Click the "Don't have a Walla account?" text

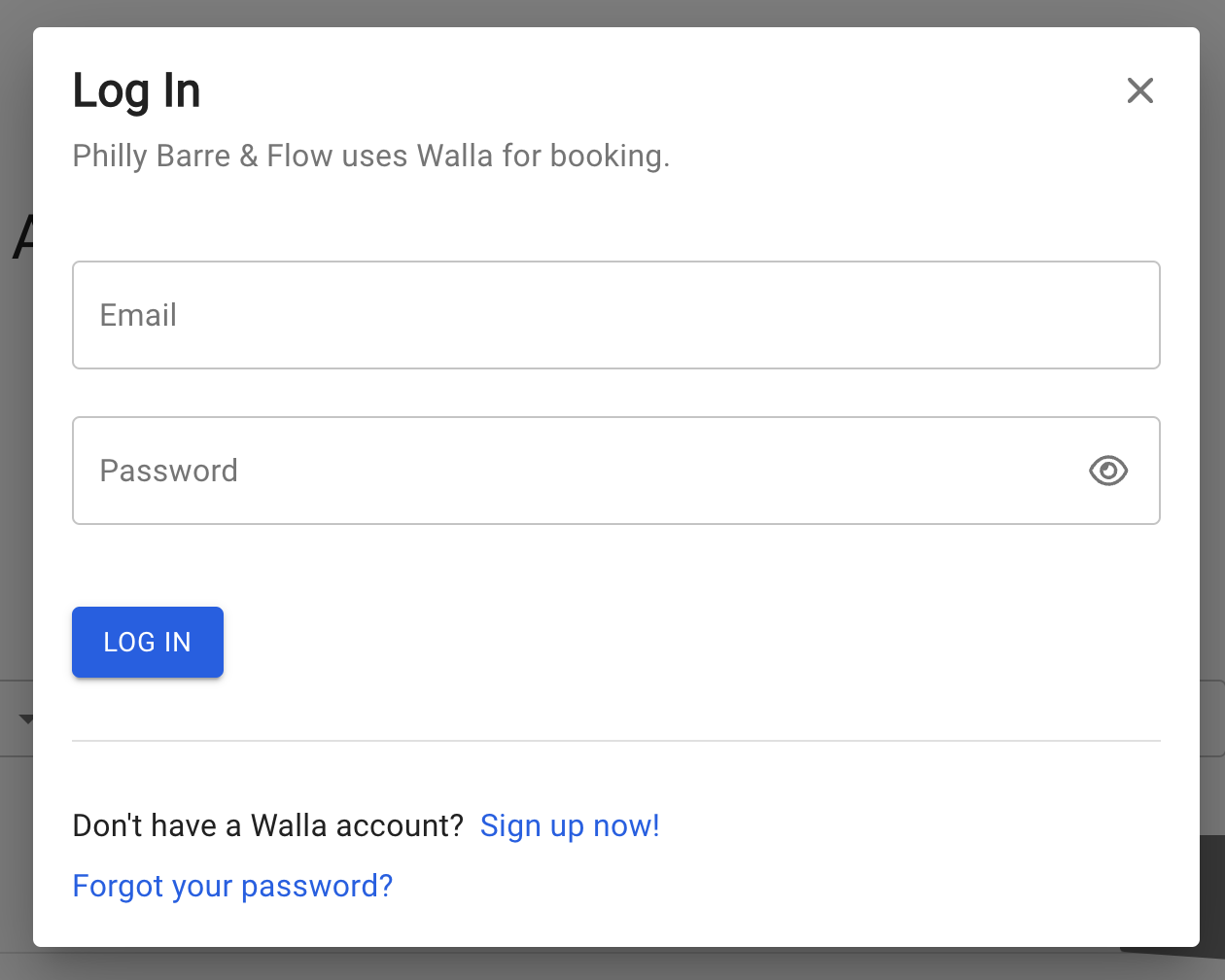pyautogui.click(x=268, y=825)
